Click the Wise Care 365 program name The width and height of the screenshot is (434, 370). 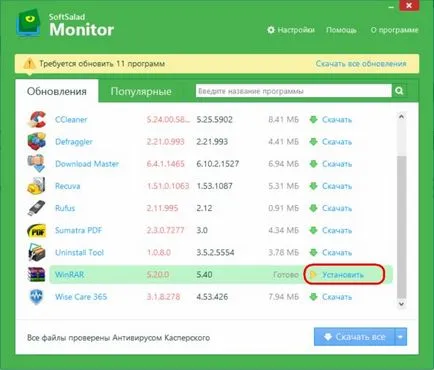click(81, 297)
